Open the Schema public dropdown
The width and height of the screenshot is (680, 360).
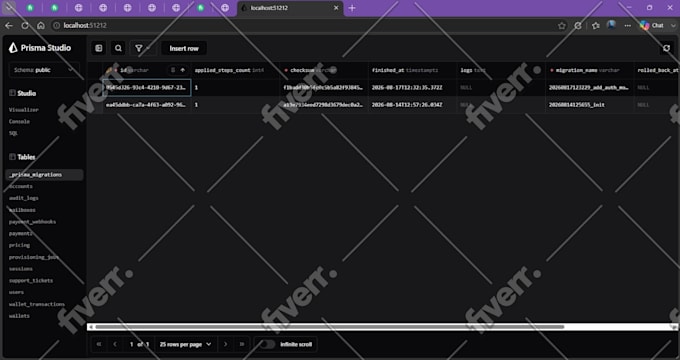click(x=44, y=70)
